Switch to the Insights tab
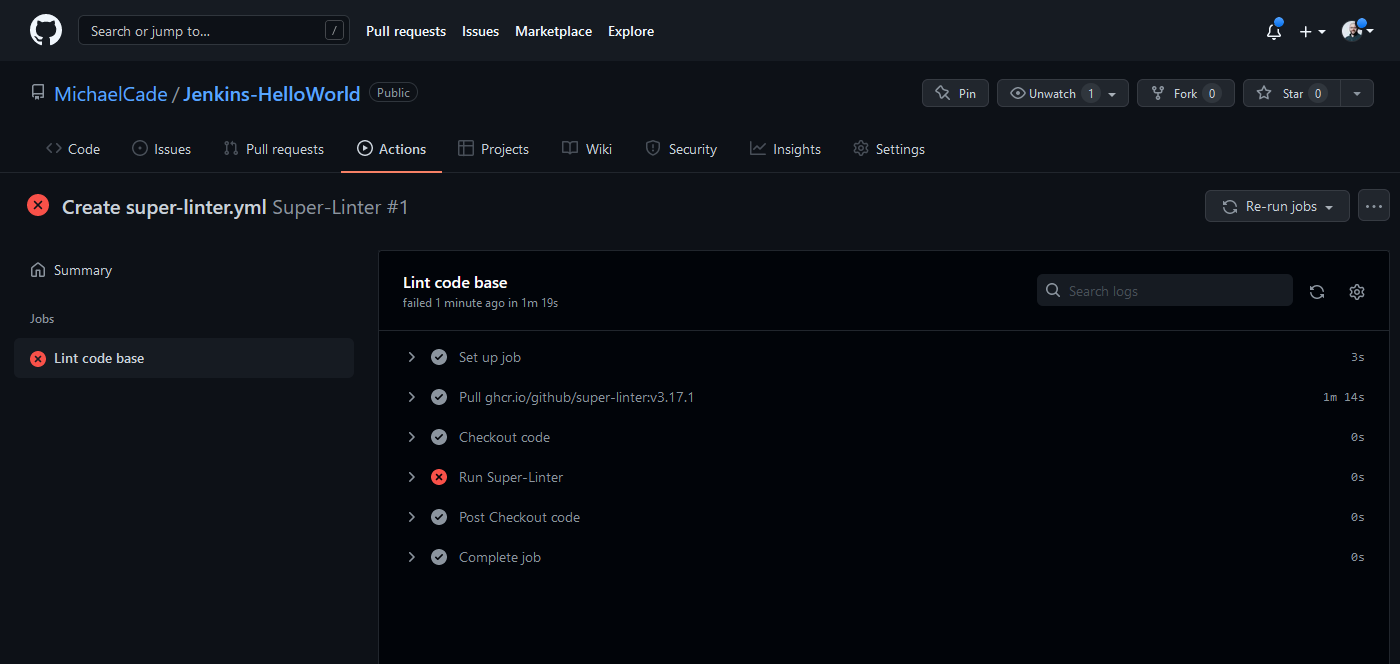This screenshot has height=664, width=1400. coord(785,149)
